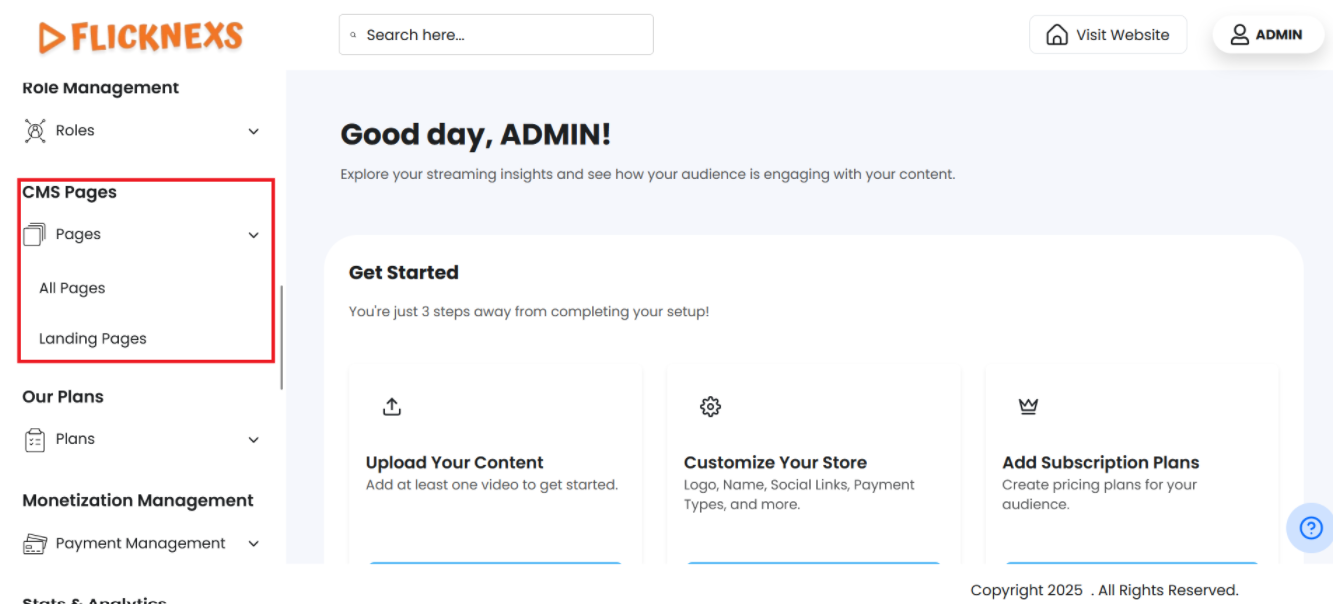Expand the Payment Management chevron
This screenshot has height=604, width=1333.
[253, 544]
